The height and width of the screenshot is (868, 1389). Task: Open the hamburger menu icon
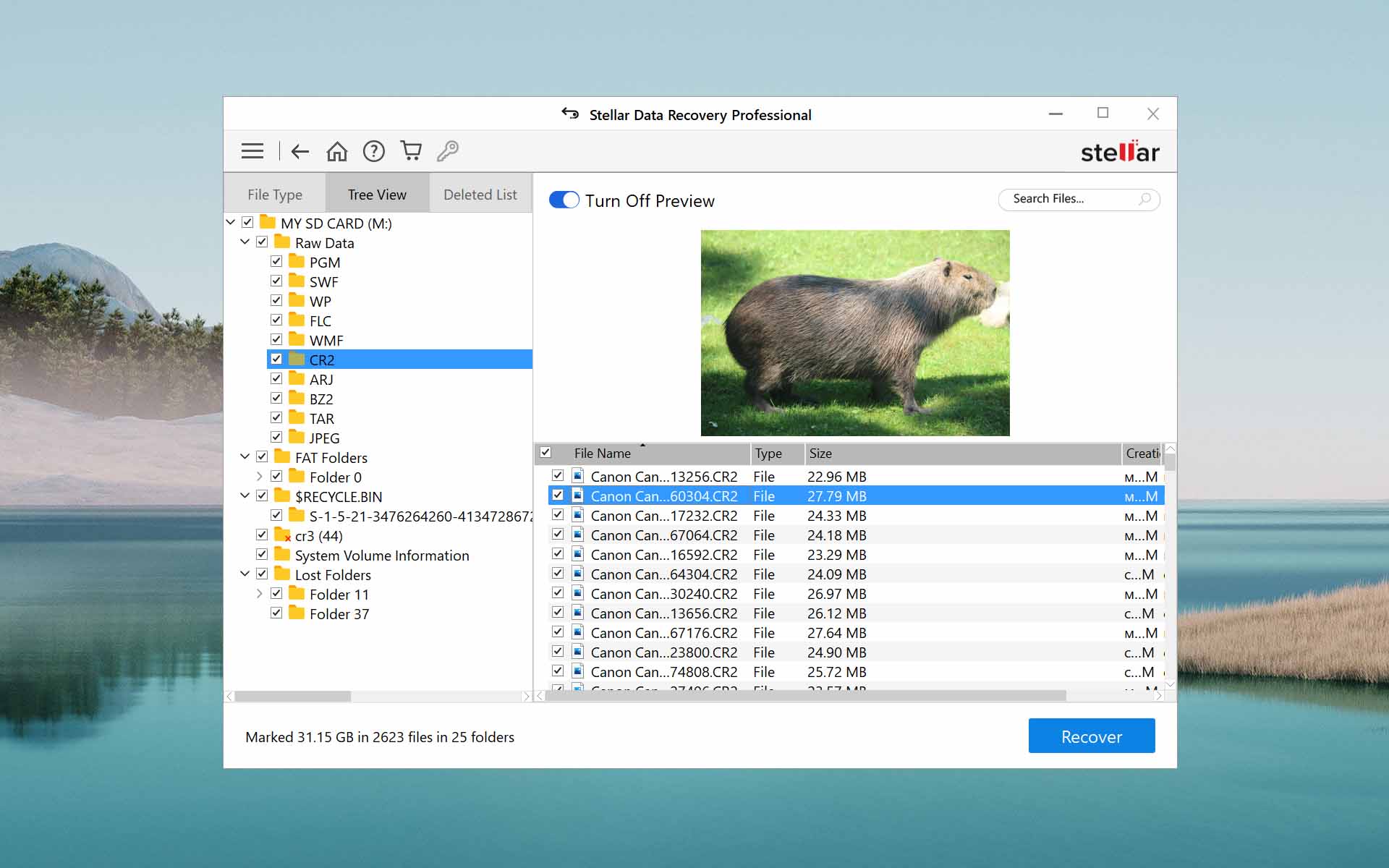coord(252,151)
